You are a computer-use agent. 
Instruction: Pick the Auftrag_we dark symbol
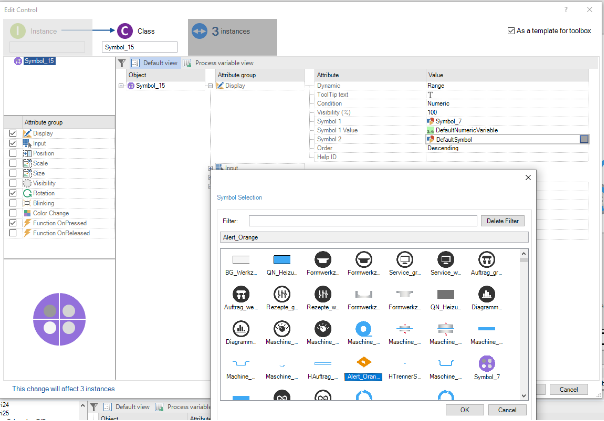pyautogui.click(x=241, y=299)
